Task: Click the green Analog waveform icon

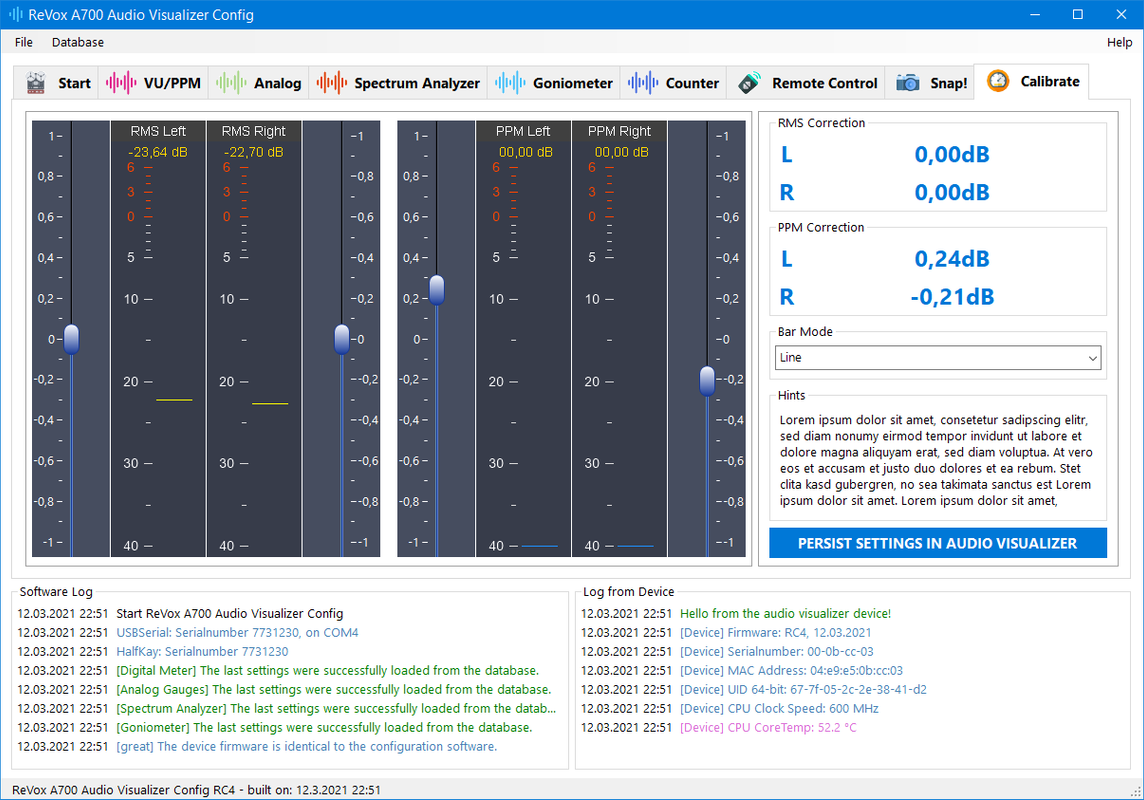Action: tap(231, 83)
